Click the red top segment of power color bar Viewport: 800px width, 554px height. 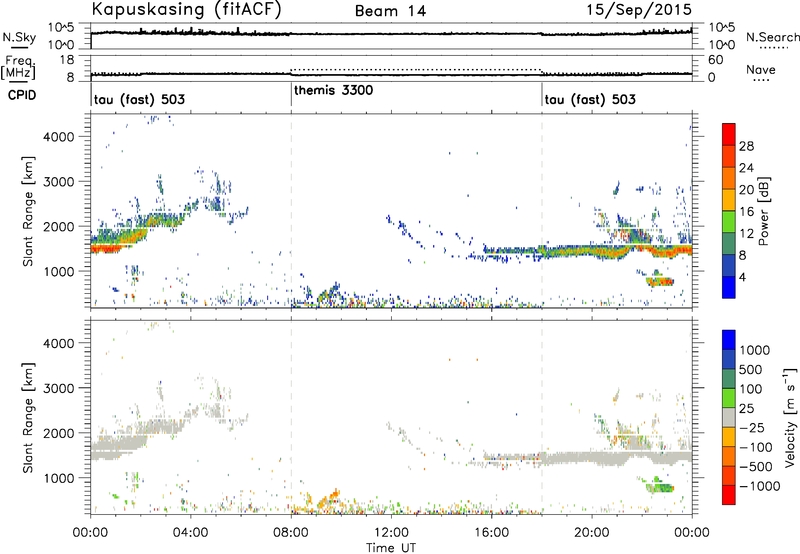coord(729,134)
